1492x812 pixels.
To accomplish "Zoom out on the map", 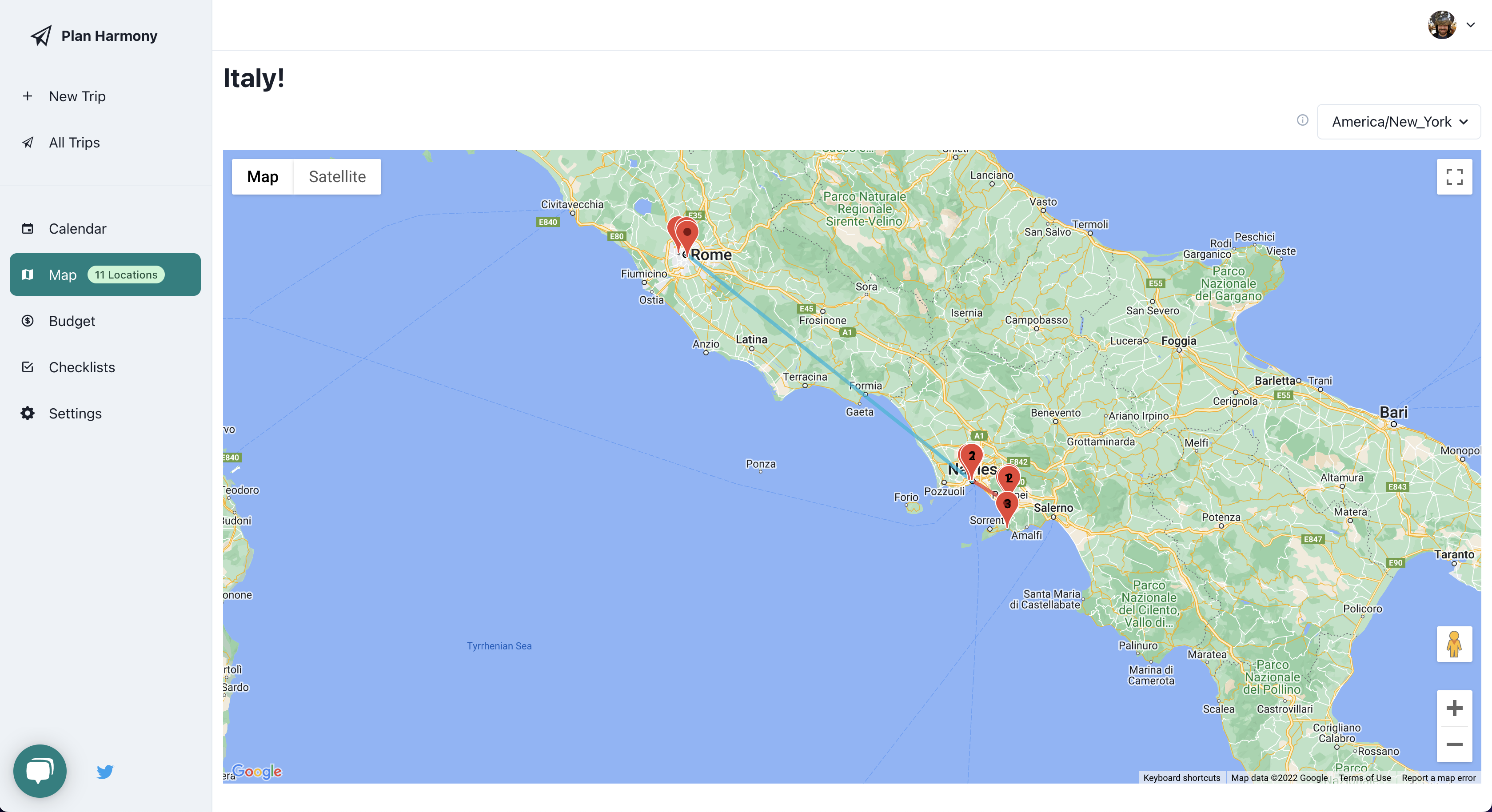I will 1454,744.
